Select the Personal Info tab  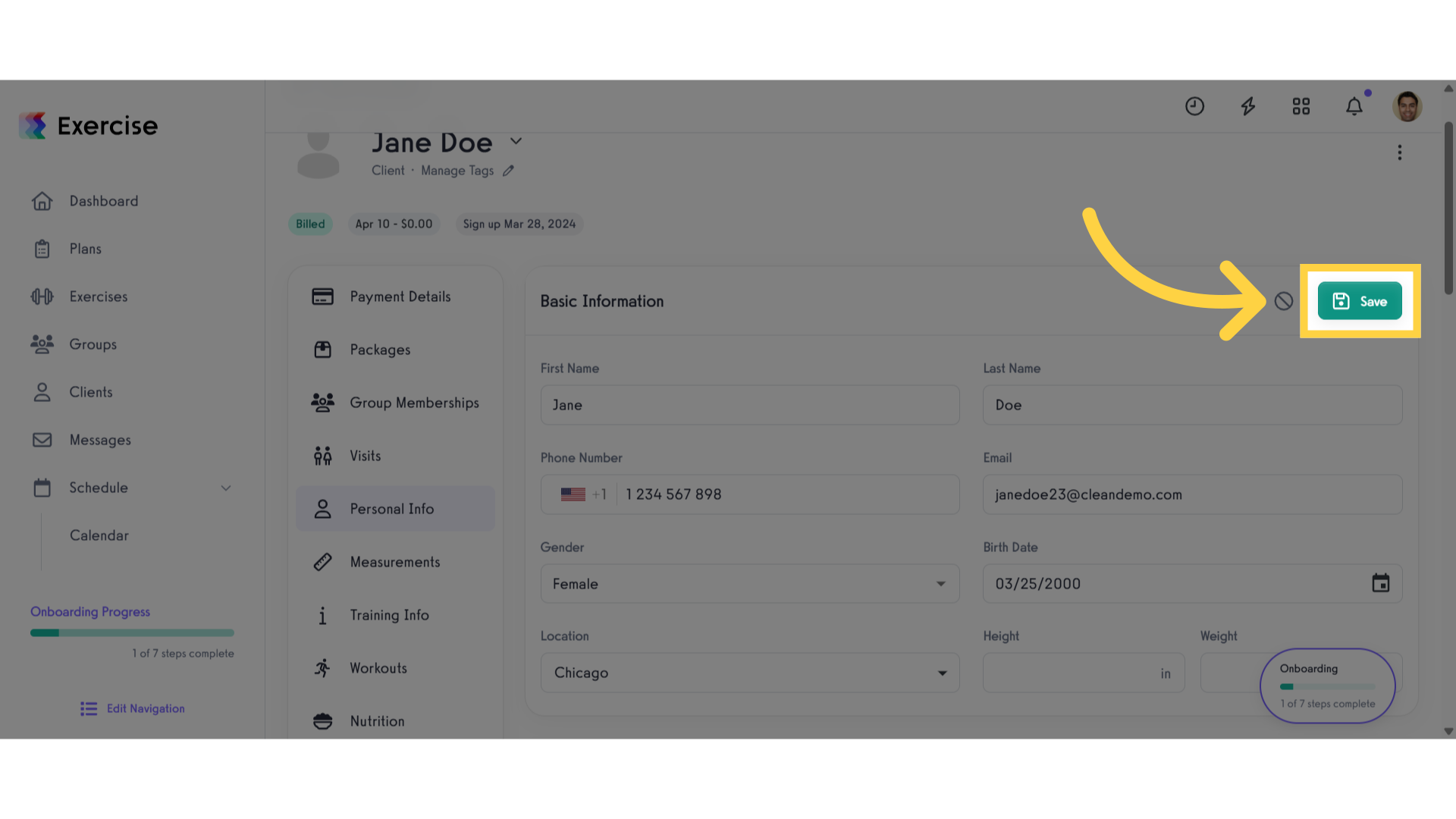395,509
